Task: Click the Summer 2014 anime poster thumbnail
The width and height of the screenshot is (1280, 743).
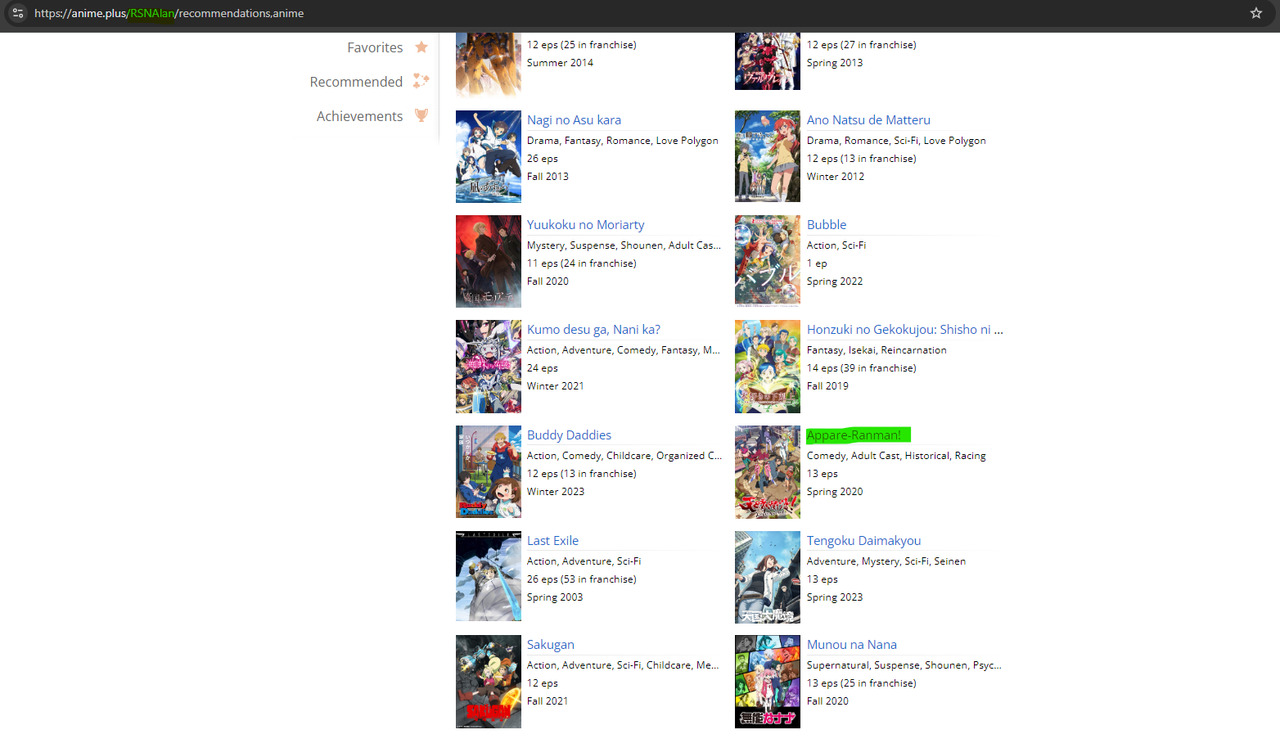Action: point(488,64)
